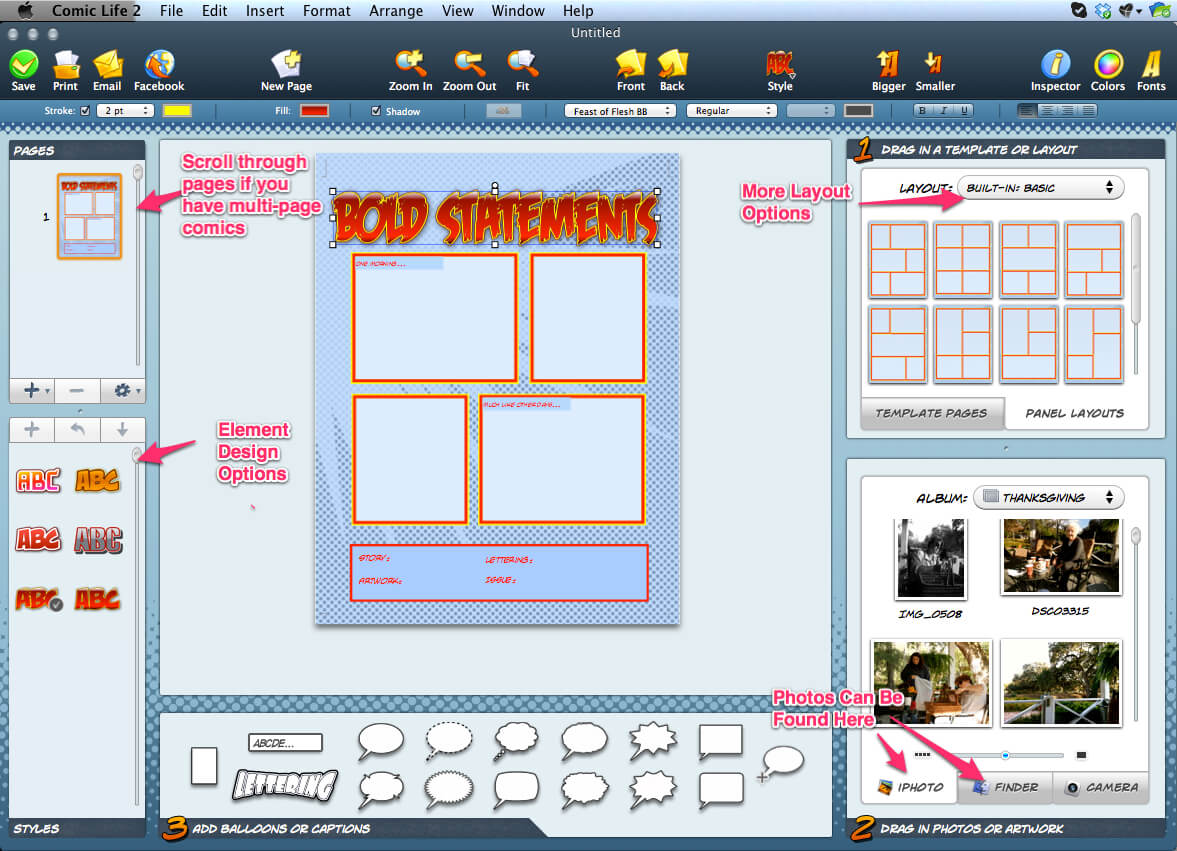Select the extend balloon tail tool with the plus
This screenshot has width=1177, height=851.
[x=781, y=764]
